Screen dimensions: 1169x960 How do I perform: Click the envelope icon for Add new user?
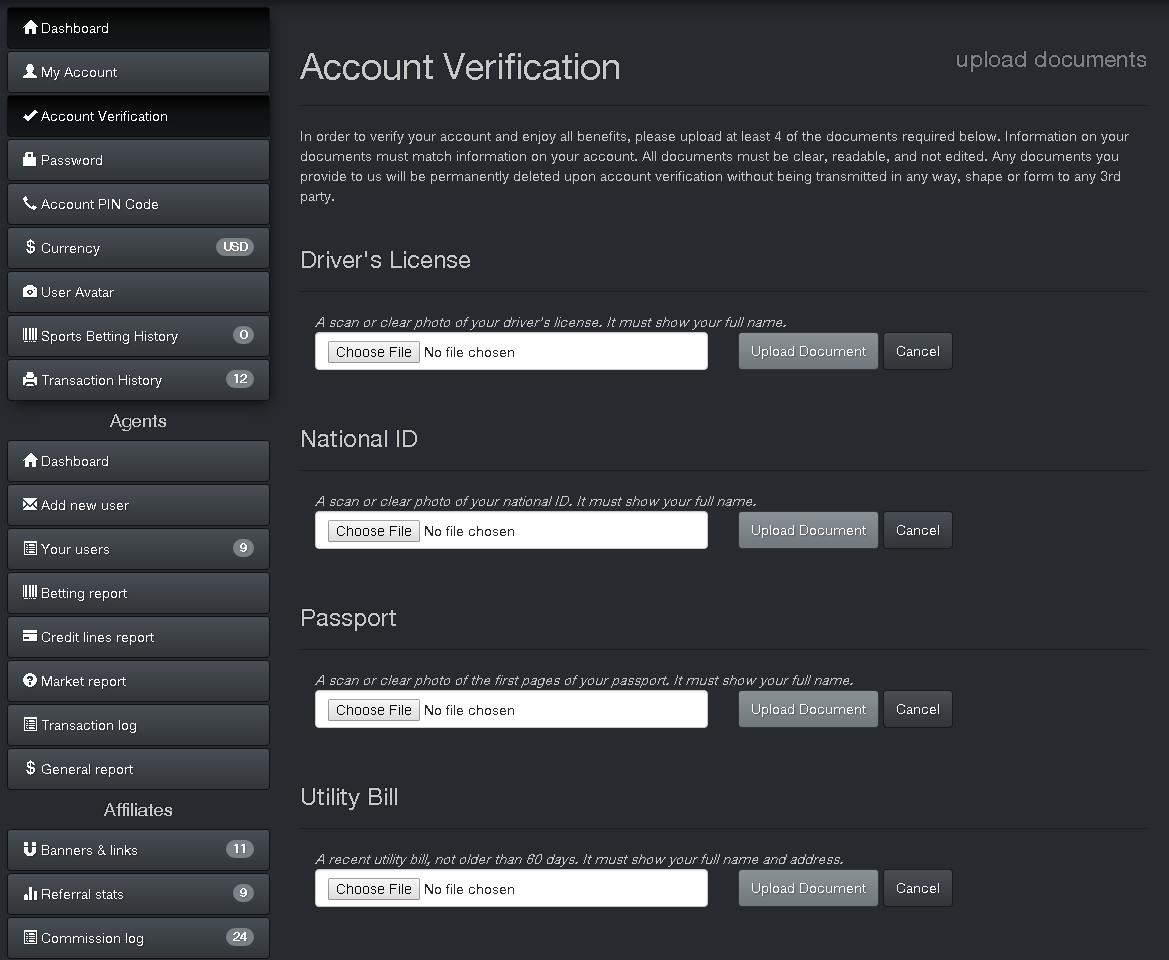(30, 505)
